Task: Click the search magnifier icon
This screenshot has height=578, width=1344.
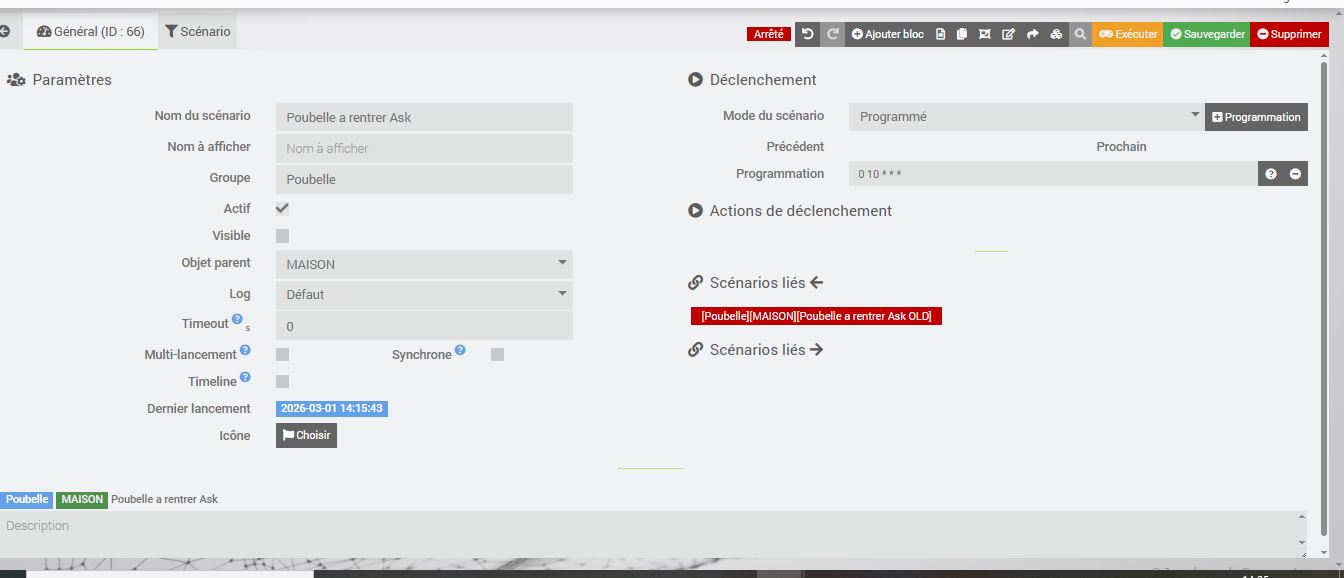Action: coord(1080,34)
